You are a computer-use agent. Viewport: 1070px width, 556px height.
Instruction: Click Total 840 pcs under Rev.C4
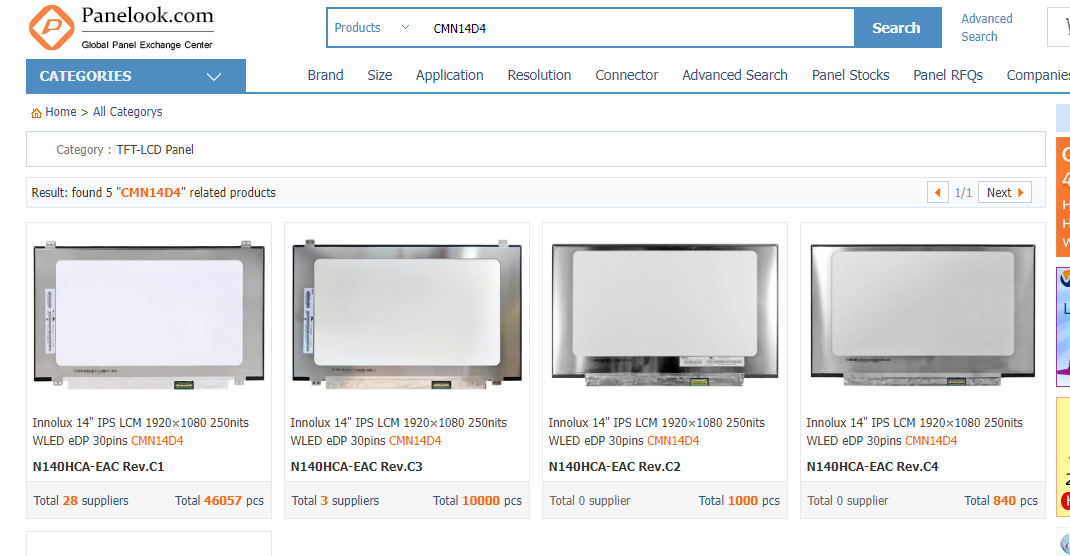1001,501
